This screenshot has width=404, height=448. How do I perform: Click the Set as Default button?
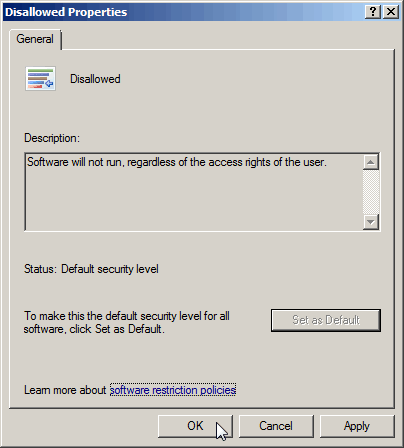click(326, 320)
